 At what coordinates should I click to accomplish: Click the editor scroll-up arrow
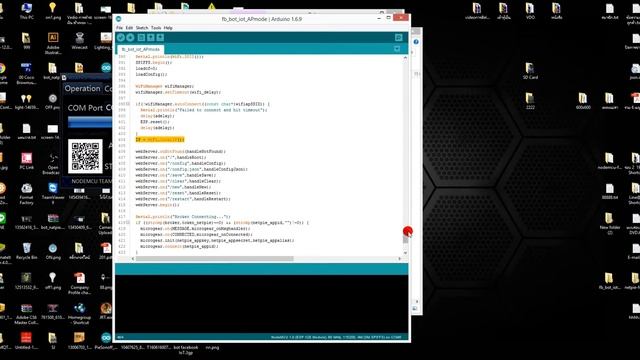(x=405, y=58)
